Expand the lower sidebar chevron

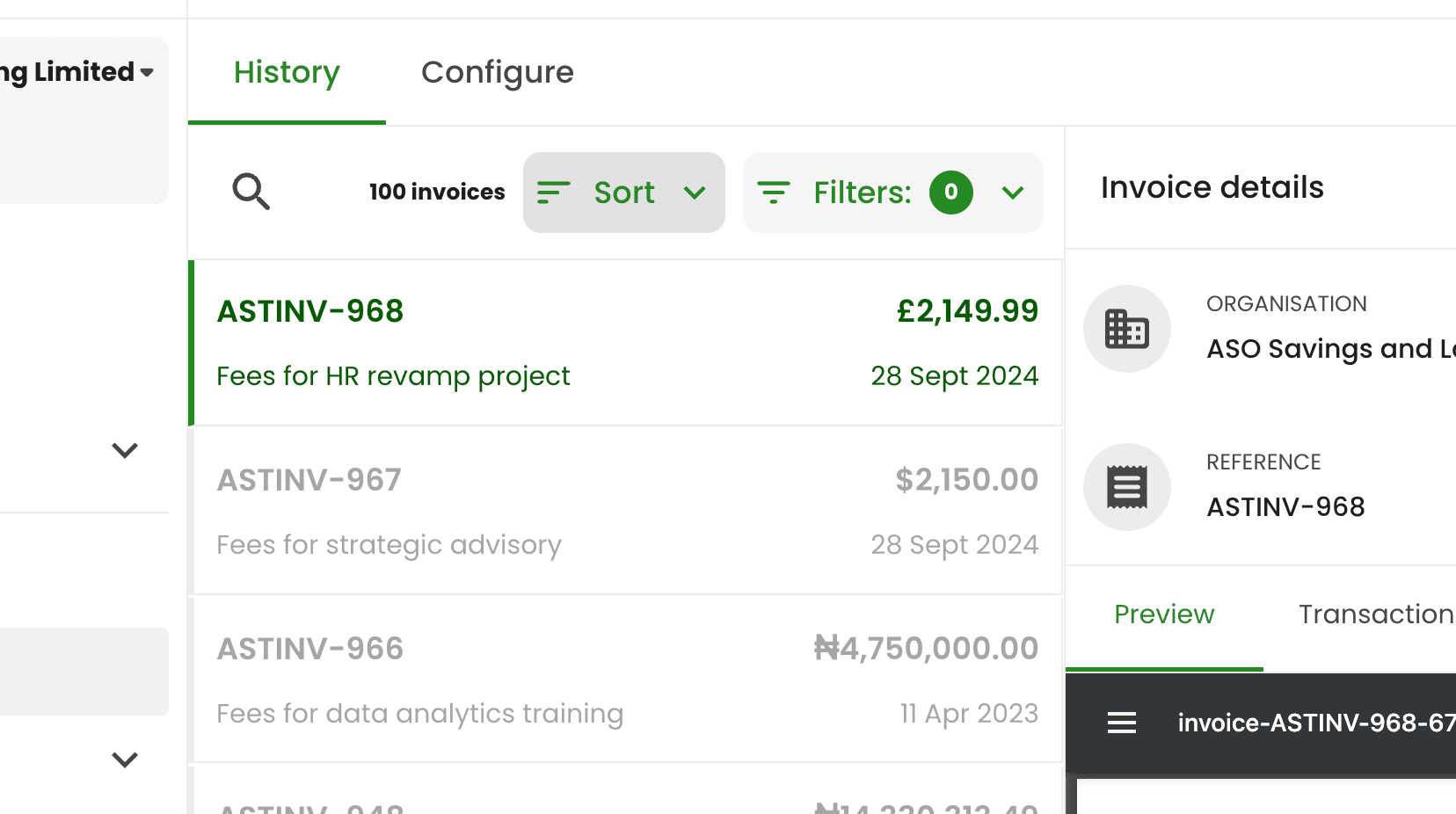click(125, 759)
